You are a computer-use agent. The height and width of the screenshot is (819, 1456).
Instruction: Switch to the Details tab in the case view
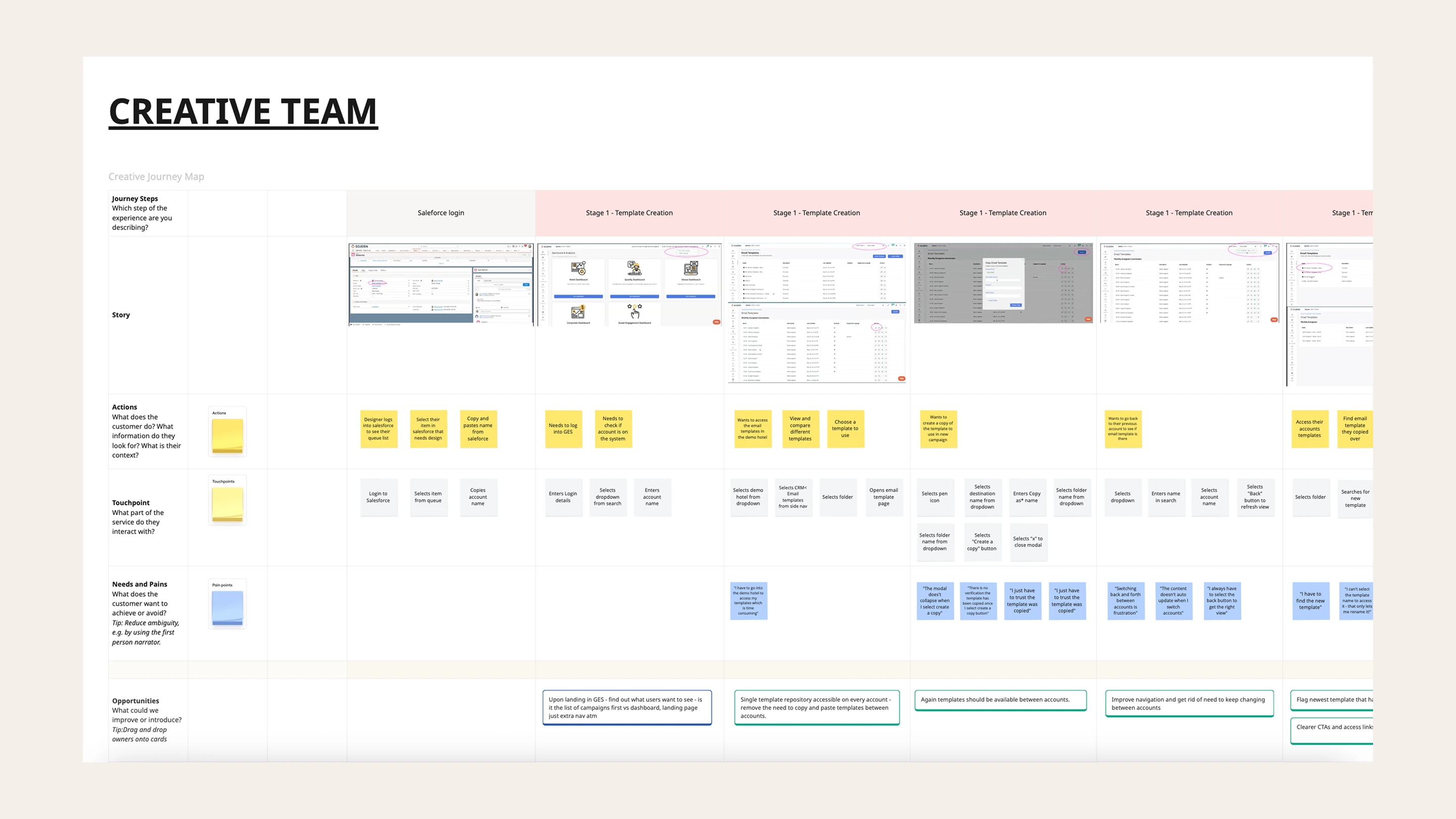[355, 271]
